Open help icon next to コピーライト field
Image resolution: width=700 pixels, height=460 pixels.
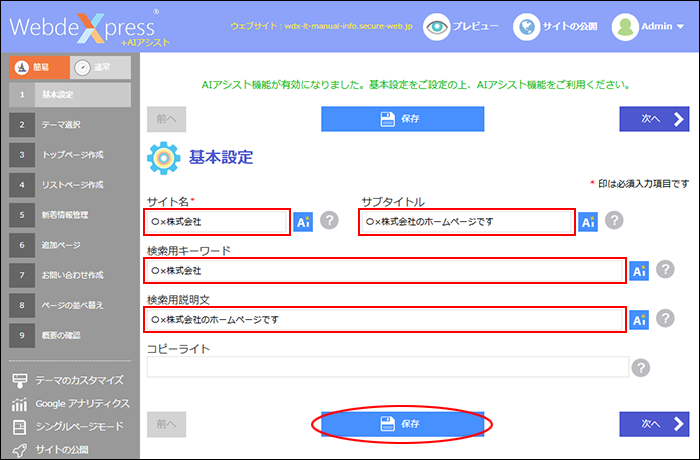coord(641,368)
